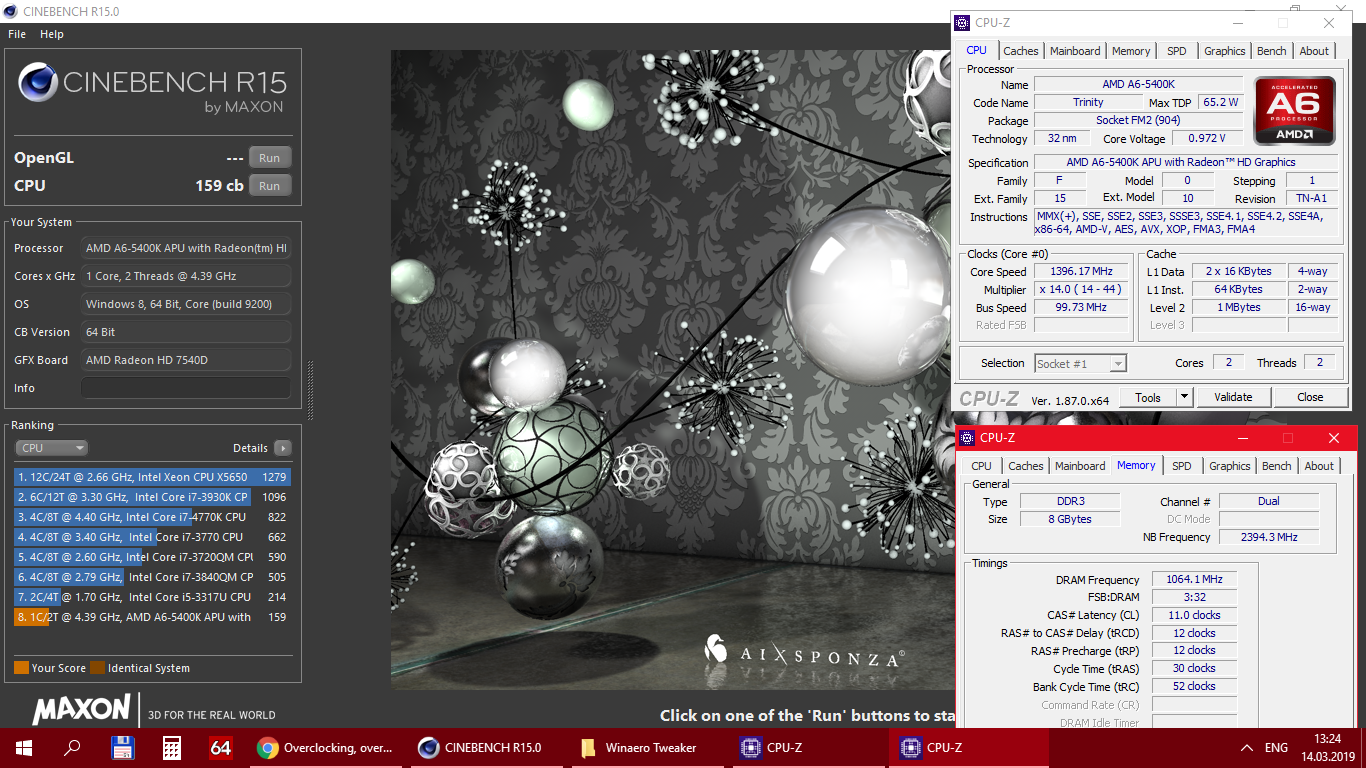
Task: Select Intel Xeon X5650 ranking entry
Action: (x=152, y=477)
